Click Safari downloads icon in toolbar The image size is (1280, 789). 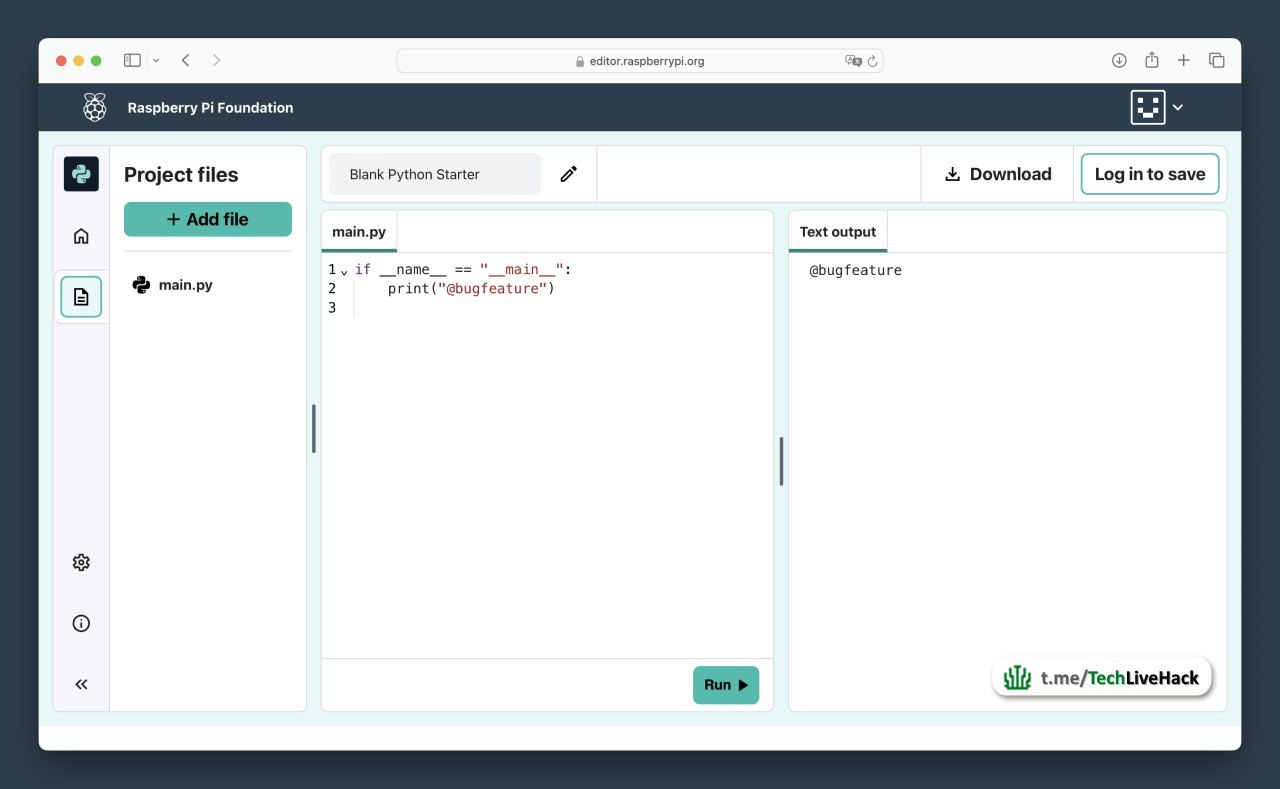(x=1119, y=61)
